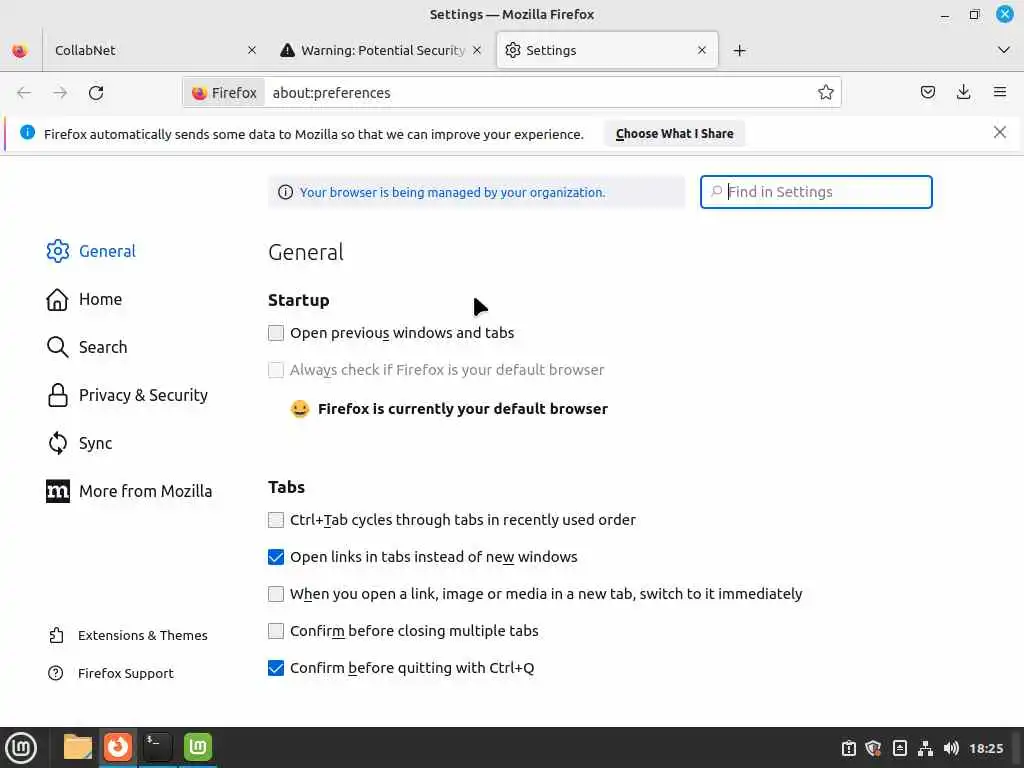Image resolution: width=1024 pixels, height=768 pixels.
Task: Toggle Always check default browser checkbox
Action: 276,370
